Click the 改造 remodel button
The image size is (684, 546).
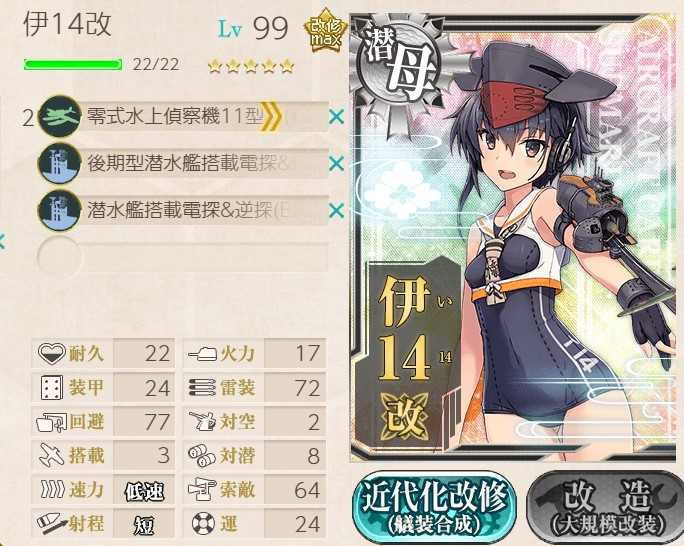pos(606,507)
